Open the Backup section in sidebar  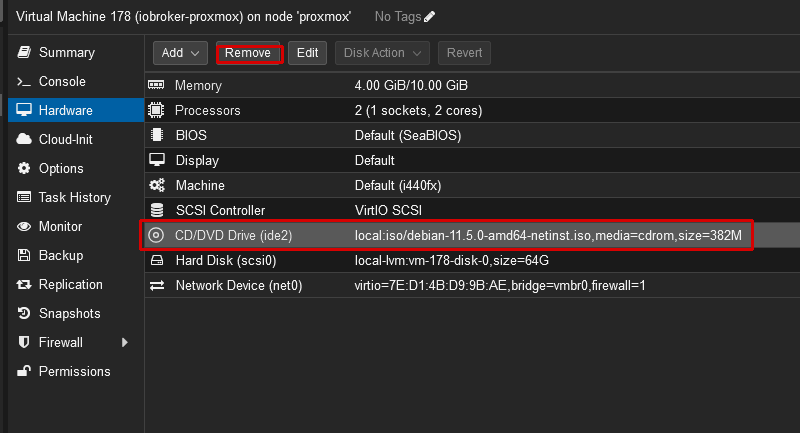60,255
